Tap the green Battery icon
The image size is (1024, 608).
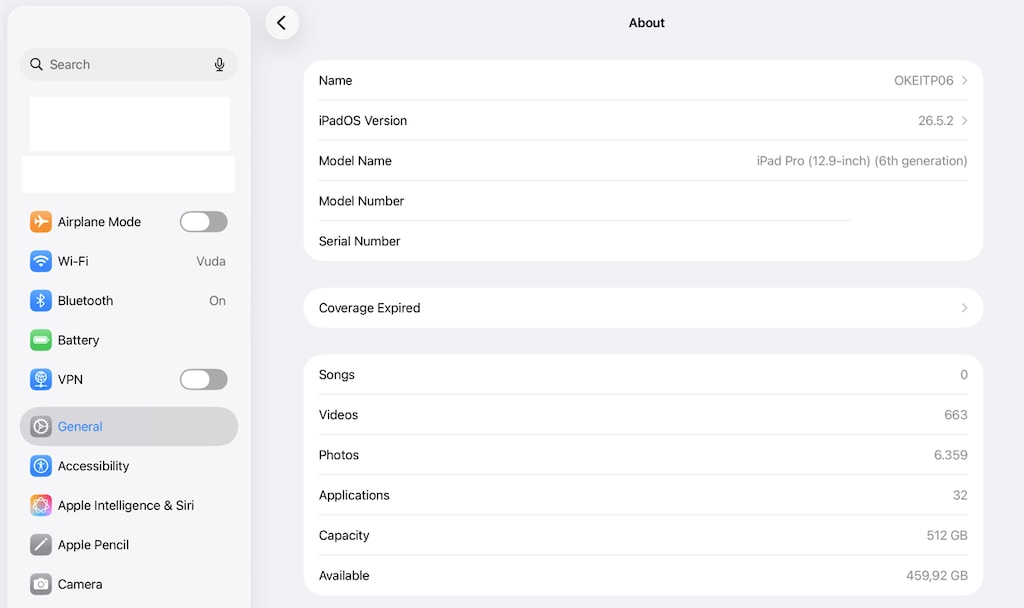(40, 340)
